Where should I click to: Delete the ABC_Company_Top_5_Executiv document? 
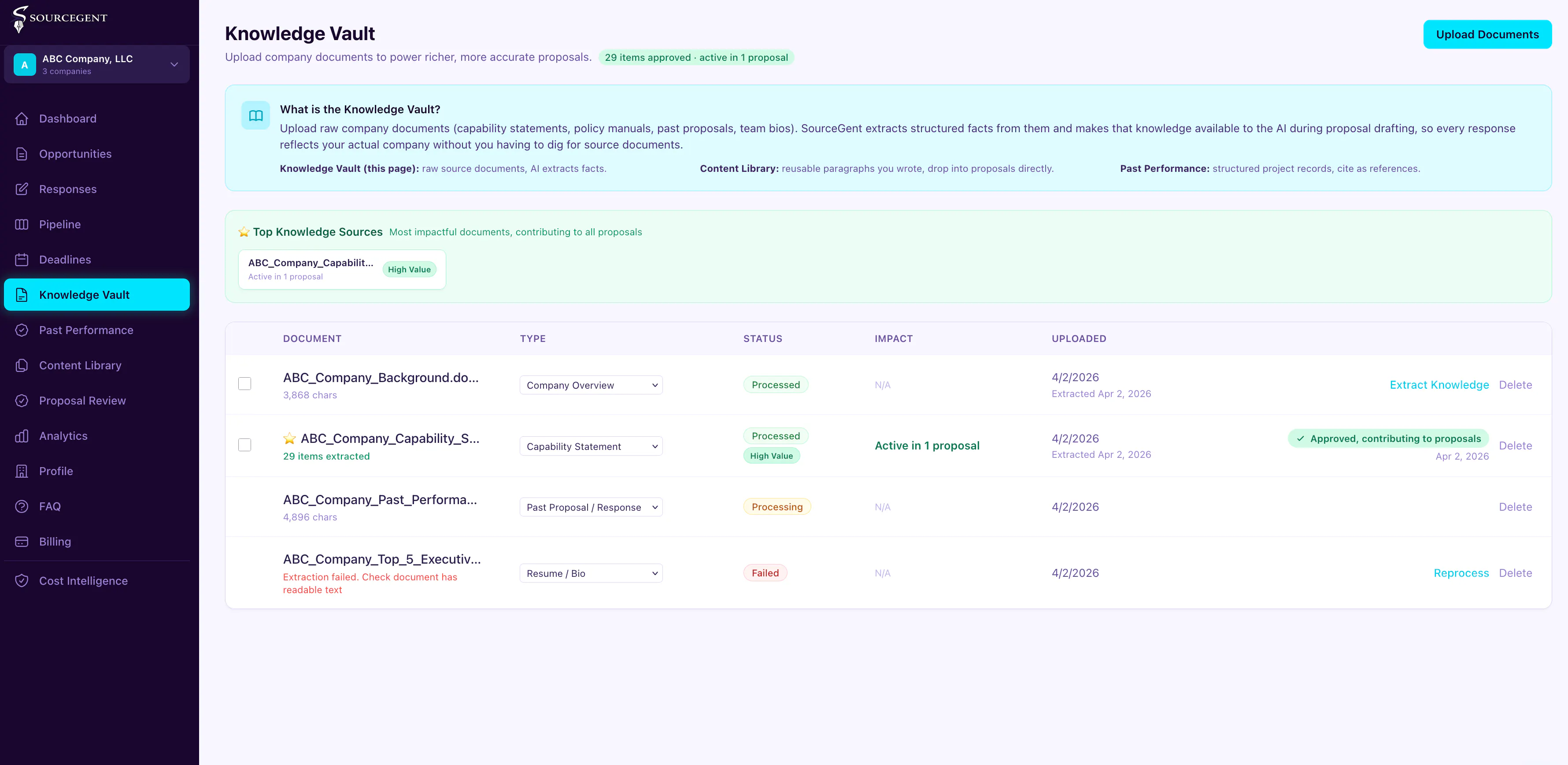(x=1515, y=573)
